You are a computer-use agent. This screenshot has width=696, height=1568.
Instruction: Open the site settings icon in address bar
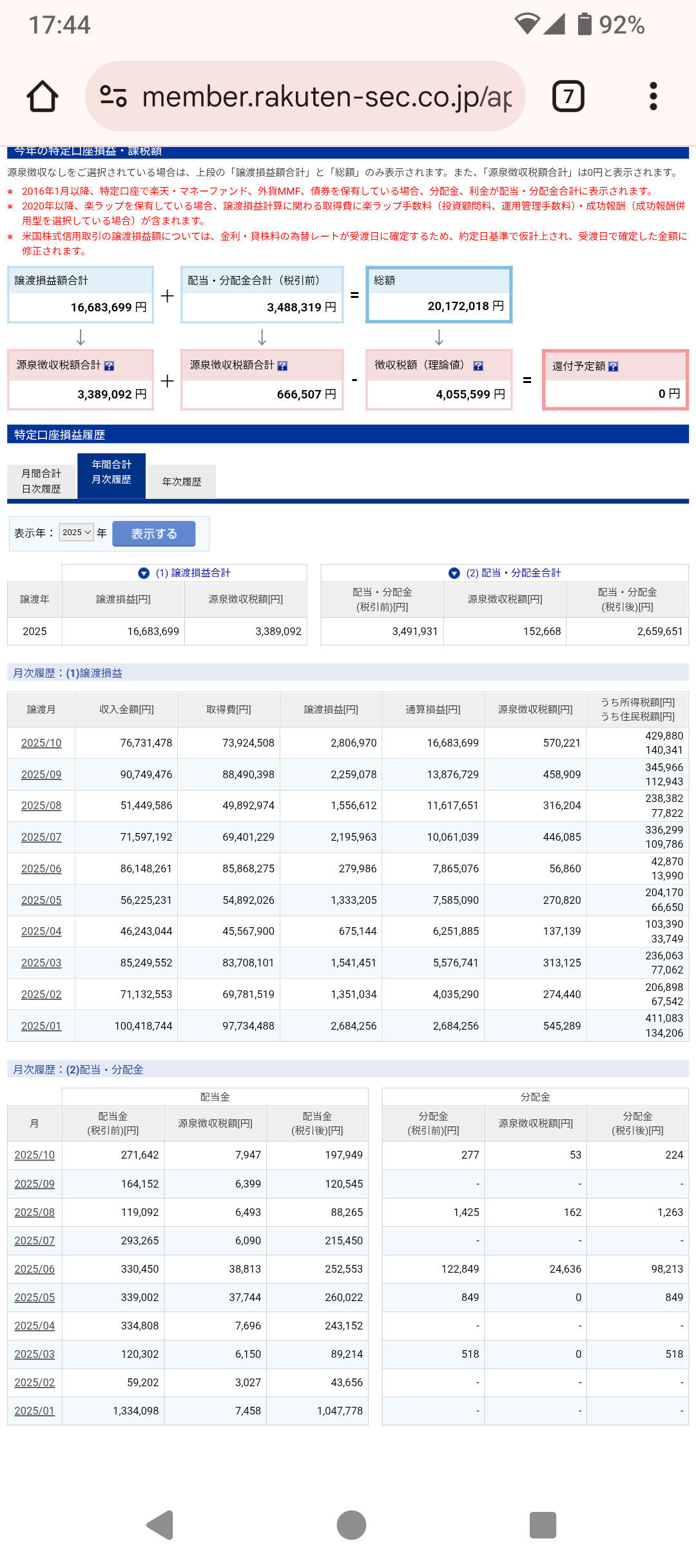(113, 97)
